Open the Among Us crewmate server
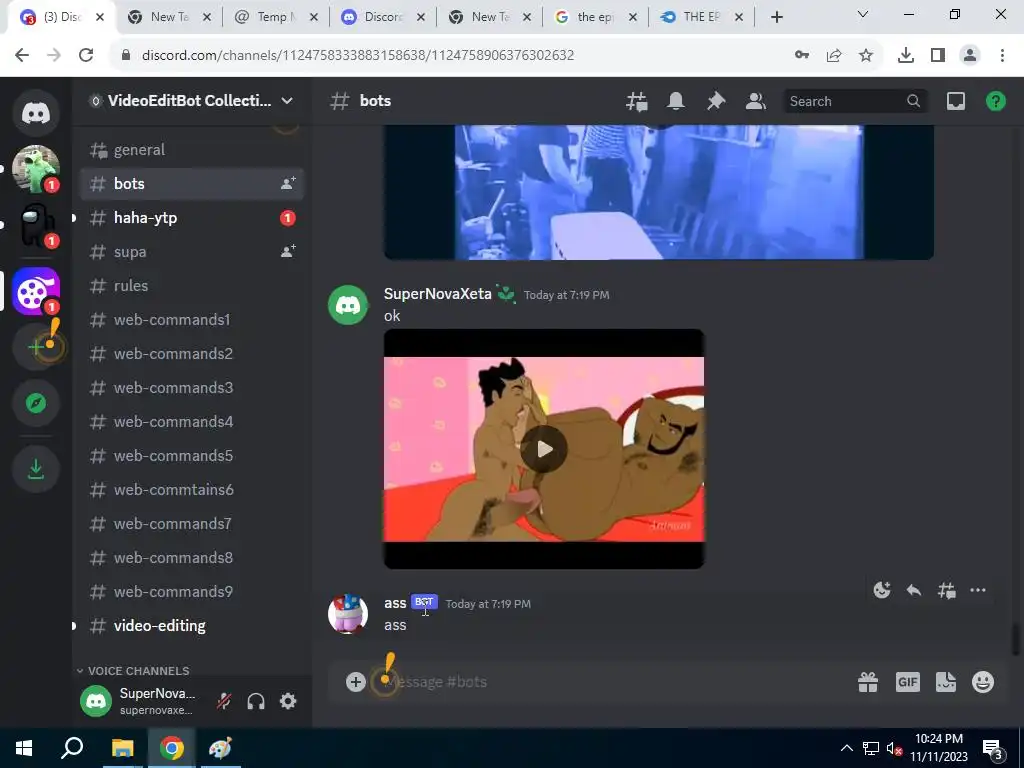 pos(36,225)
